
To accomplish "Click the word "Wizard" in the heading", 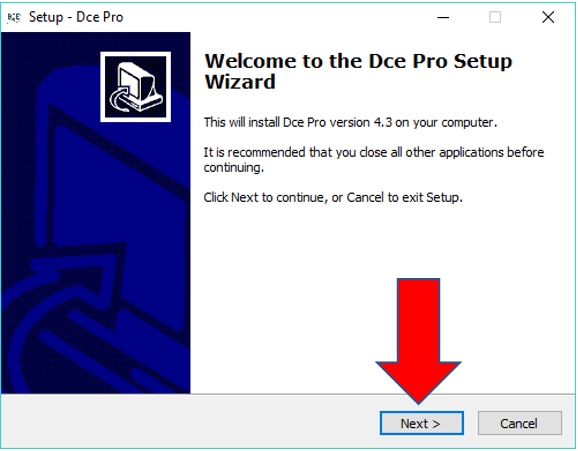I will 240,82.
